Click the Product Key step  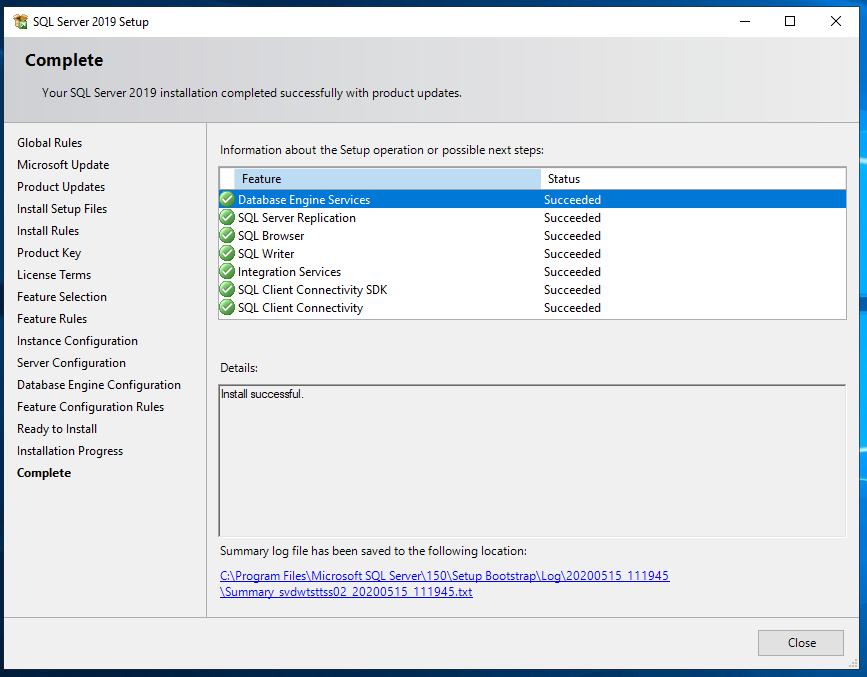49,253
